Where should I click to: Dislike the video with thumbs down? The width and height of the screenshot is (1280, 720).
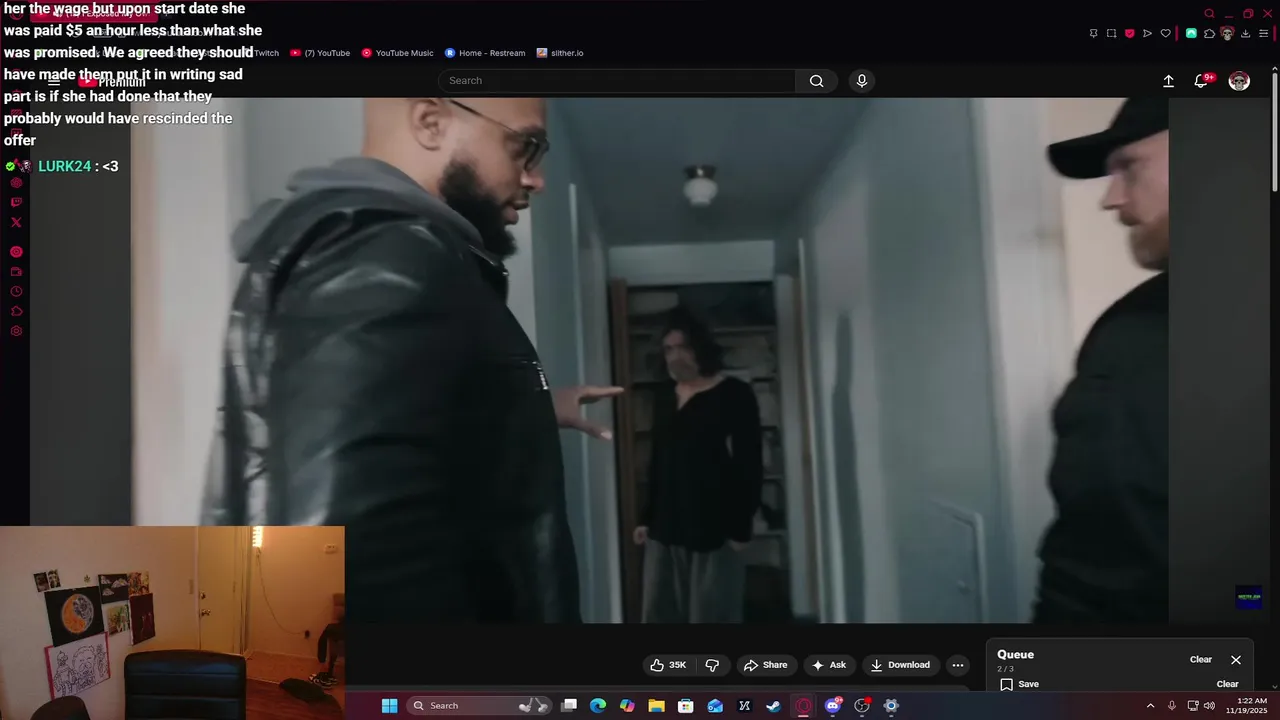(x=712, y=665)
